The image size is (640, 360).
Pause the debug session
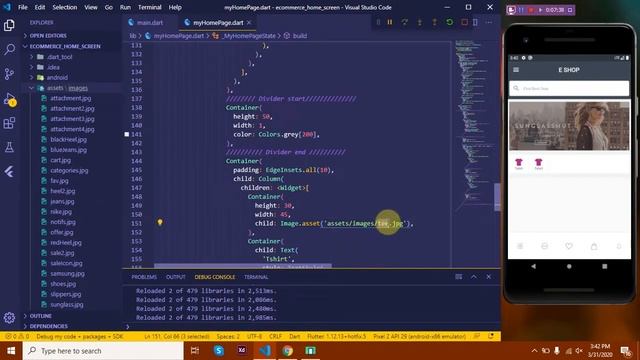(x=390, y=22)
